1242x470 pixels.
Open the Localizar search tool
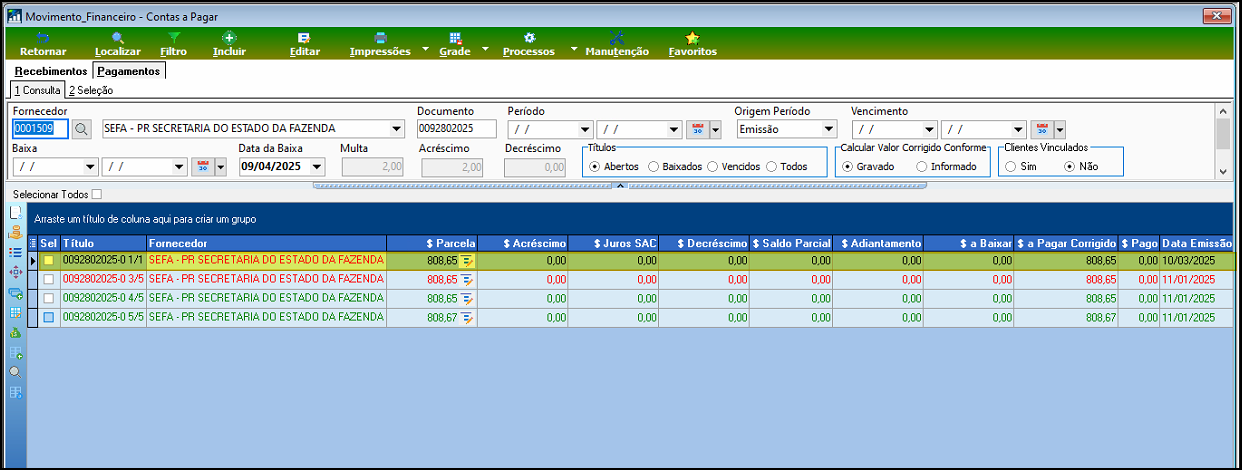(x=117, y=37)
